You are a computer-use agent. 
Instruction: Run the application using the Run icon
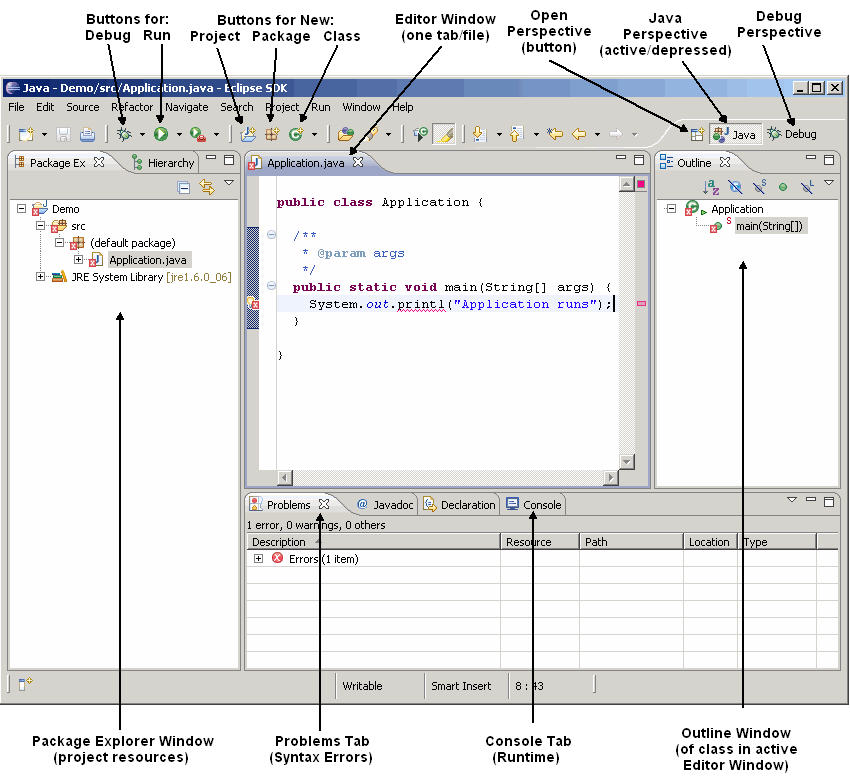[x=160, y=133]
